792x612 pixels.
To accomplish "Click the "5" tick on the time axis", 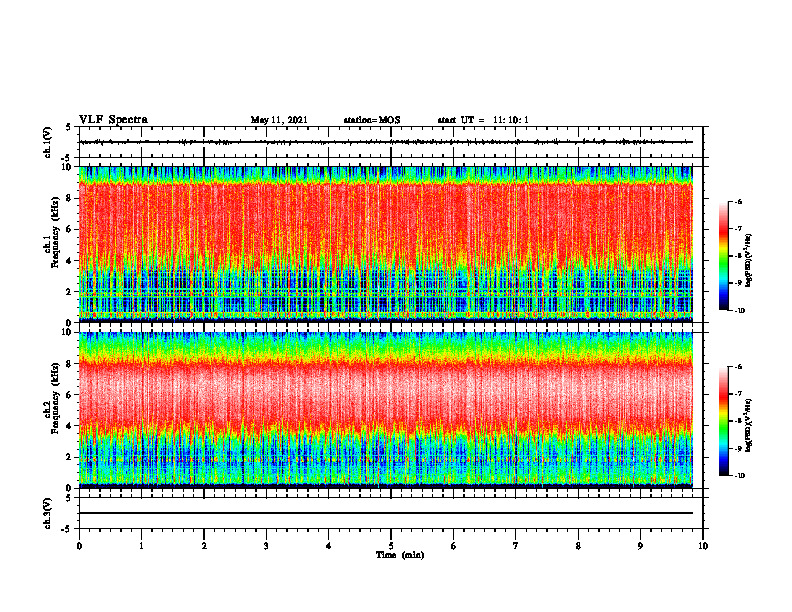I will pos(391,546).
